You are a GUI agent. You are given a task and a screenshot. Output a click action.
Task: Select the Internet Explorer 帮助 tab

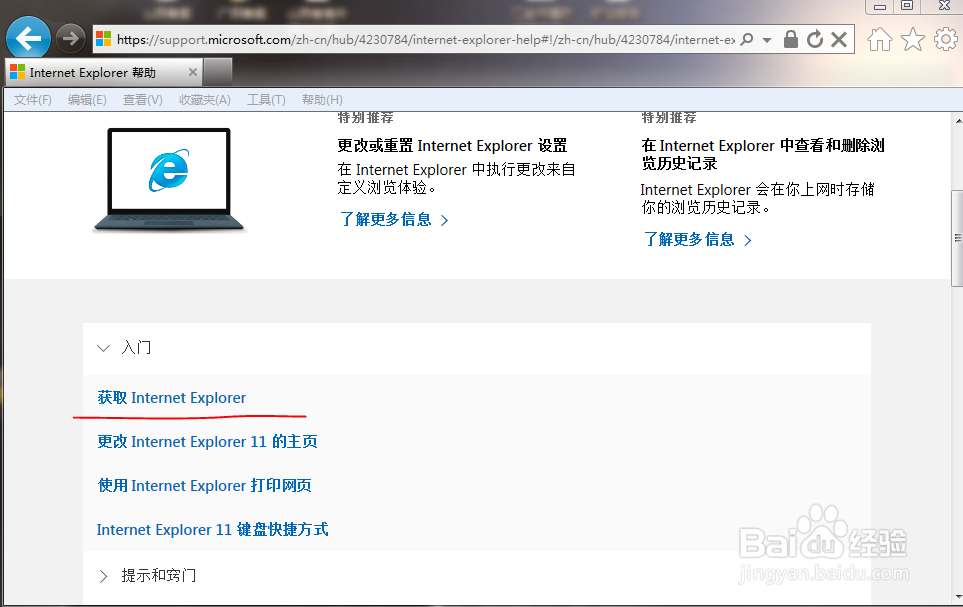(x=95, y=71)
